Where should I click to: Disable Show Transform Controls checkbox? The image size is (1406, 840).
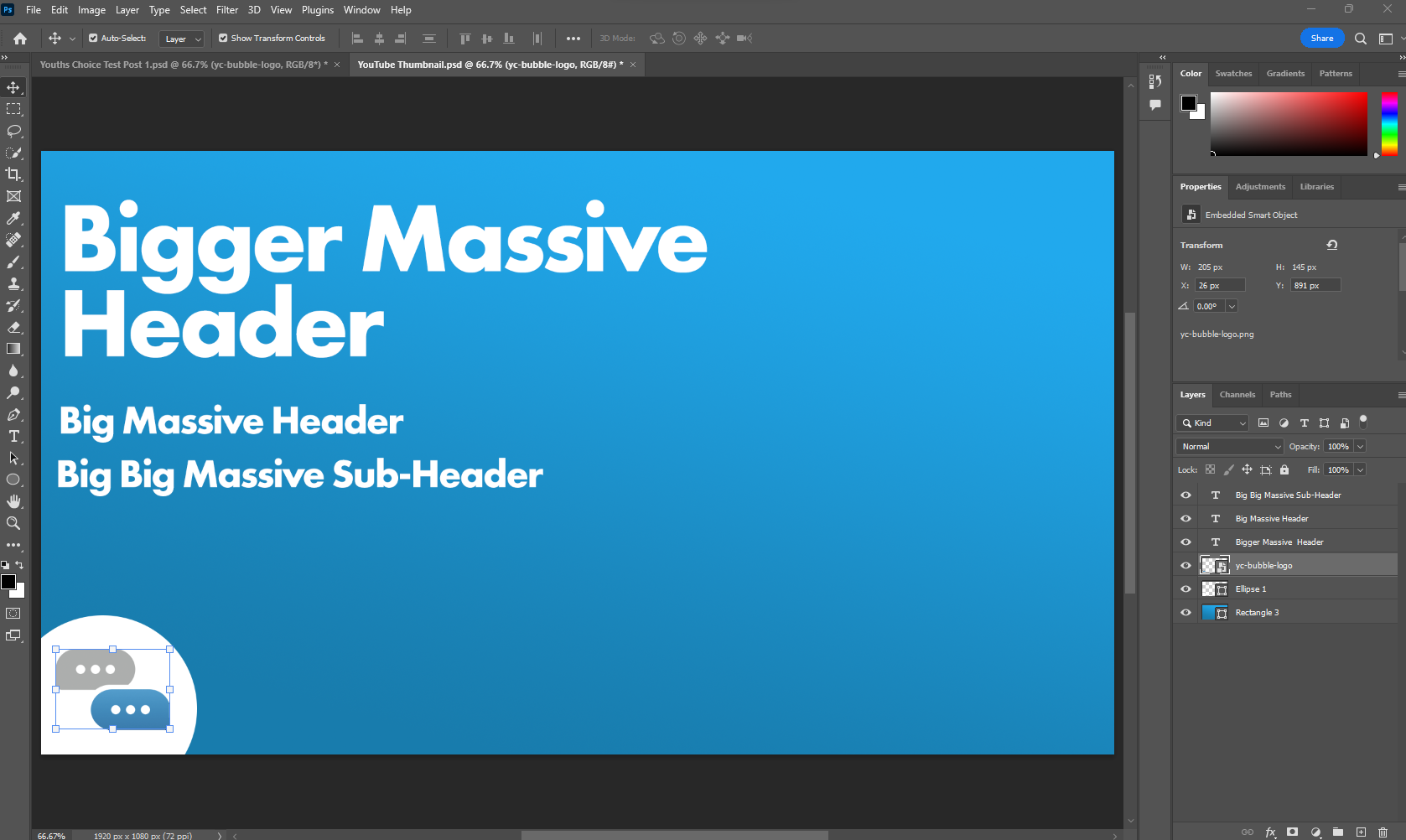(223, 38)
